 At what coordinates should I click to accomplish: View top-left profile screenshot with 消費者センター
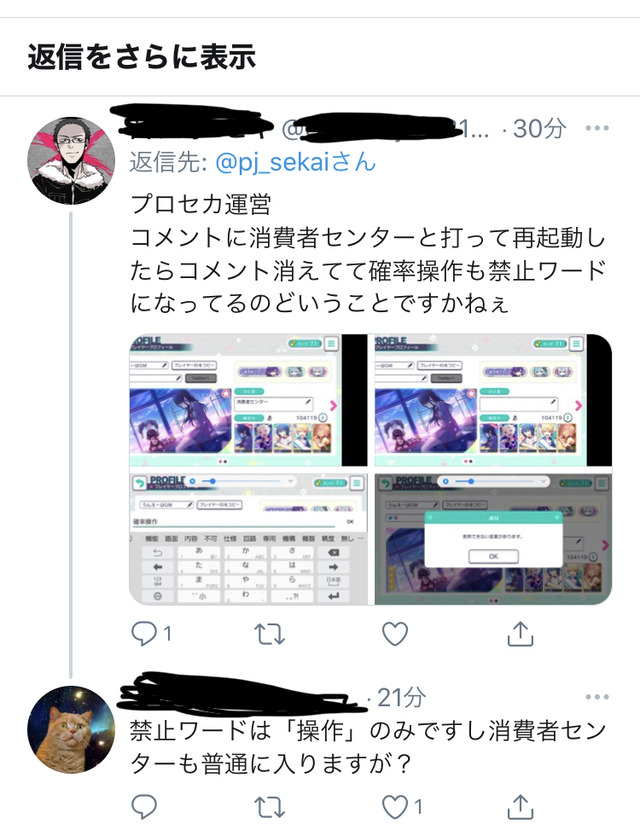coord(249,400)
